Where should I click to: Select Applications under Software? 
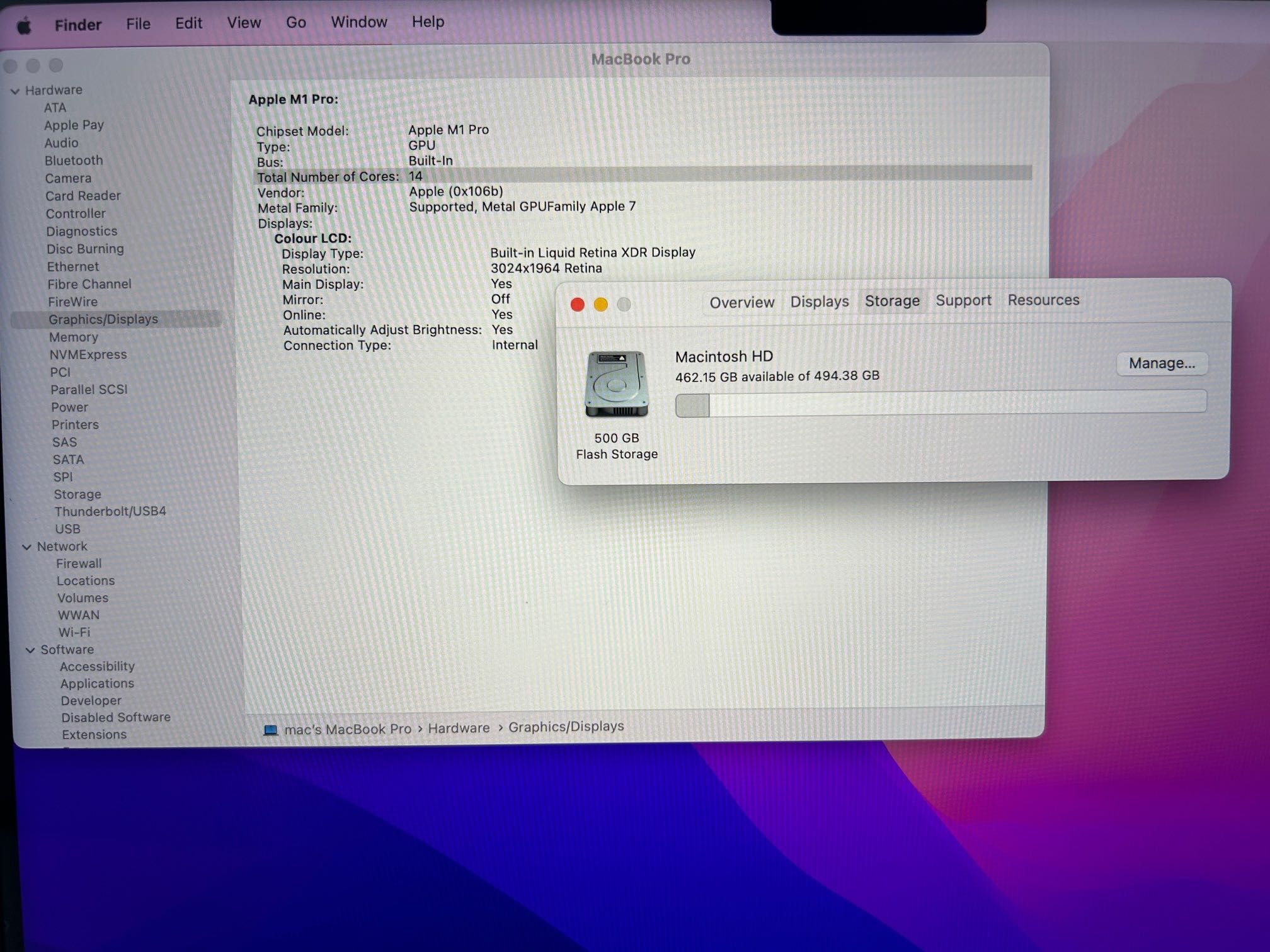[x=97, y=683]
